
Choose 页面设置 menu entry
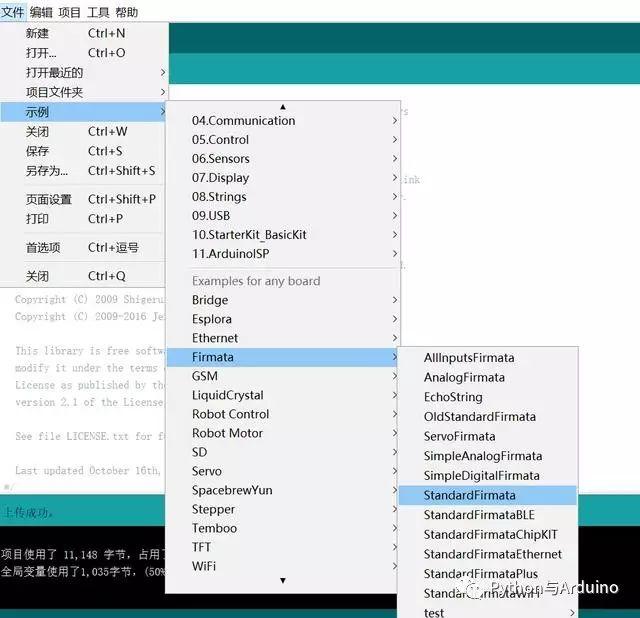84,199
